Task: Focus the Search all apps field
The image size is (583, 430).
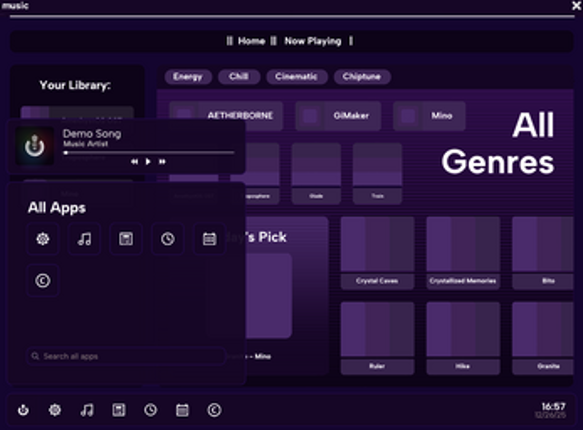Action: (x=126, y=356)
